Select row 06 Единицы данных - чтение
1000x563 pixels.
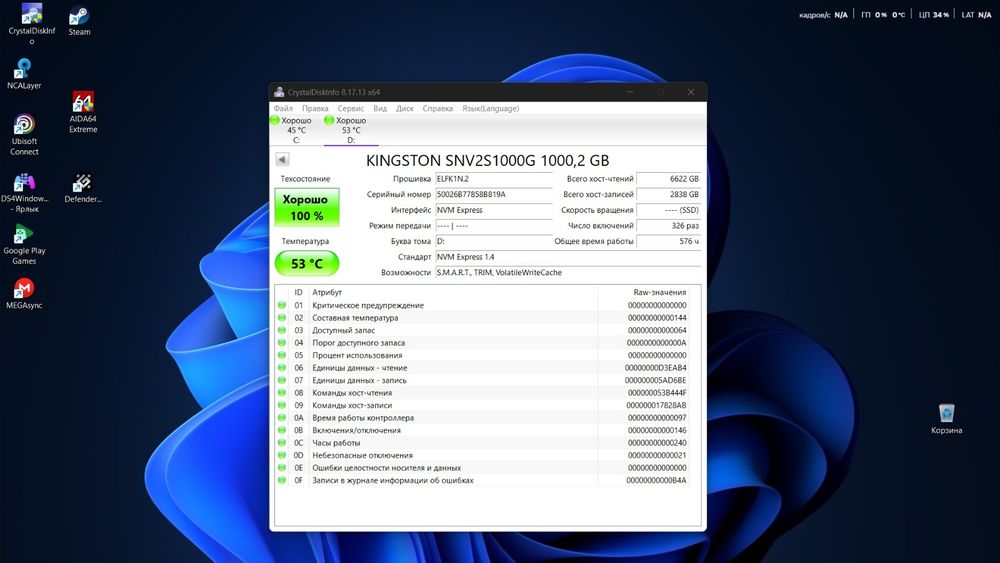(483, 368)
